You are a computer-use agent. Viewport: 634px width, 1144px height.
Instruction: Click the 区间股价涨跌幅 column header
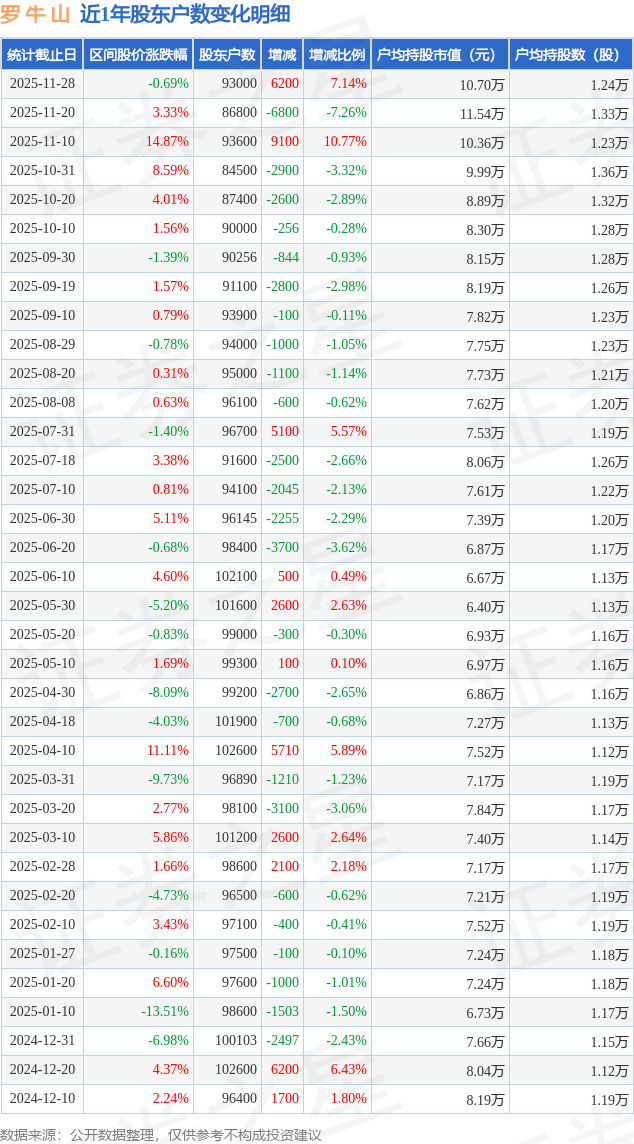[x=138, y=55]
